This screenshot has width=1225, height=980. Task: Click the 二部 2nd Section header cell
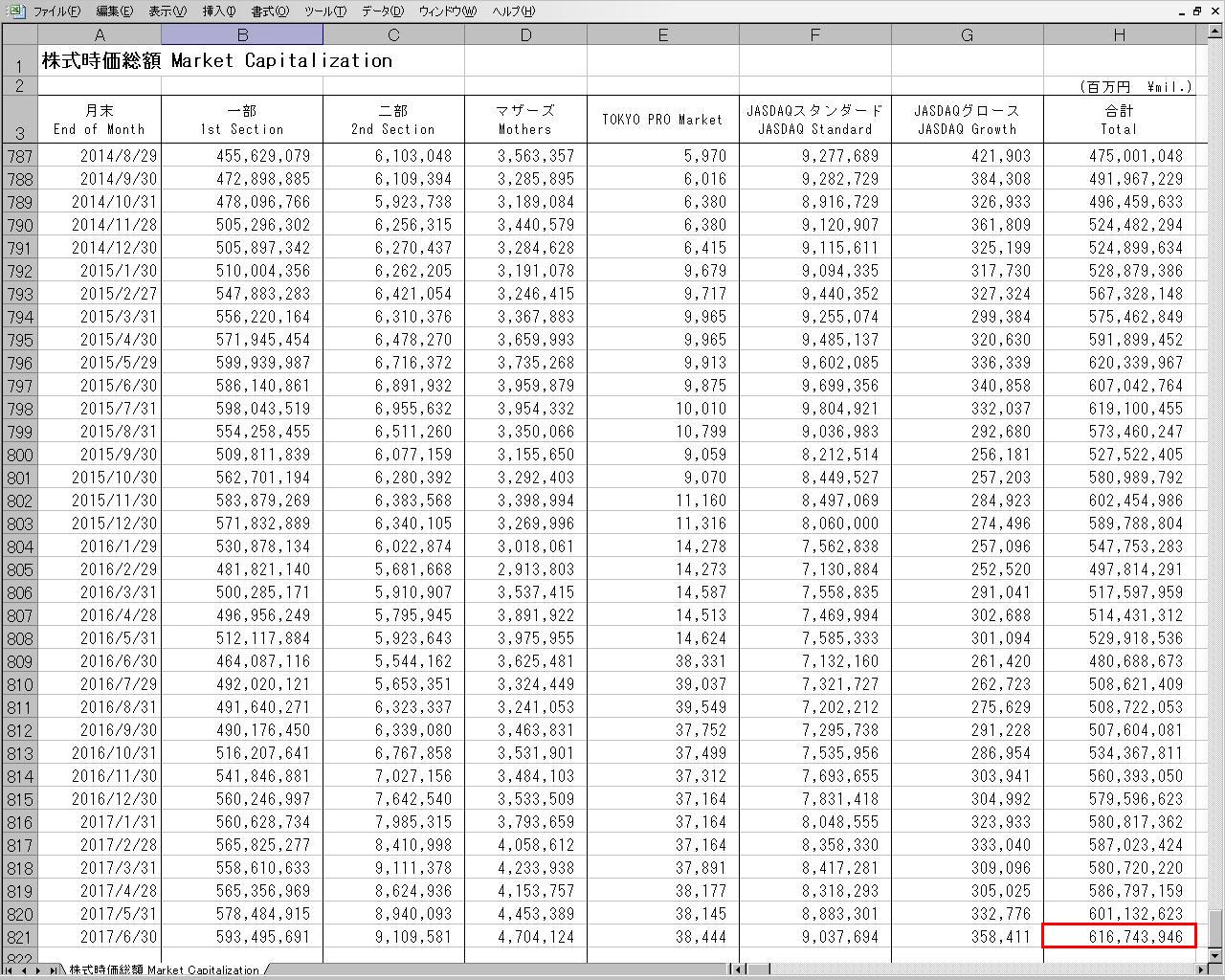pyautogui.click(x=394, y=120)
